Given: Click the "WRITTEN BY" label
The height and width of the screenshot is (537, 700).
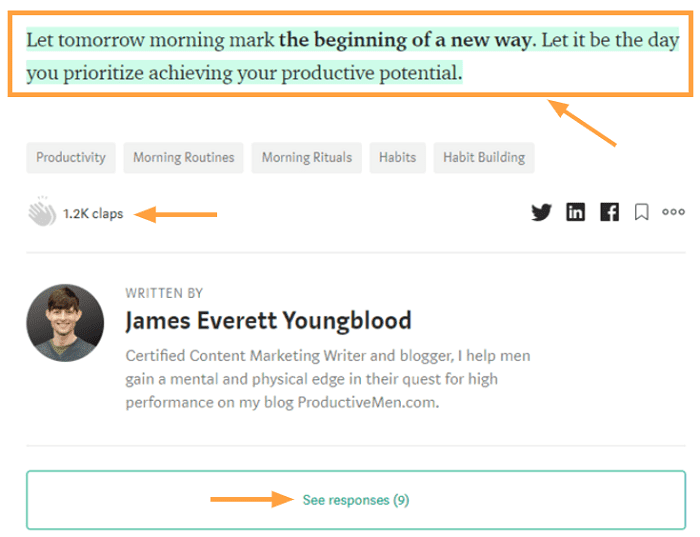Looking at the screenshot, I should click(x=164, y=293).
